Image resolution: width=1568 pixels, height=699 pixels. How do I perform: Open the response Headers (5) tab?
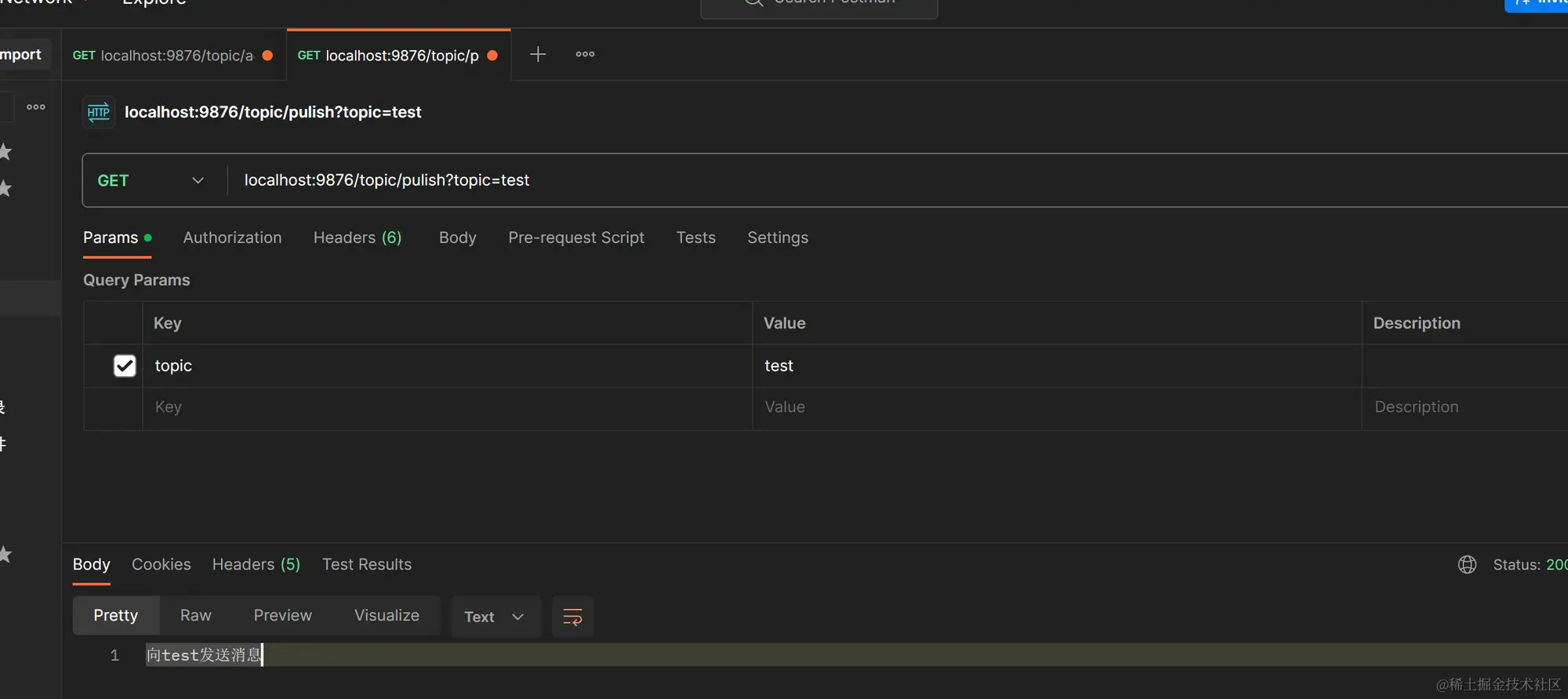click(x=256, y=564)
